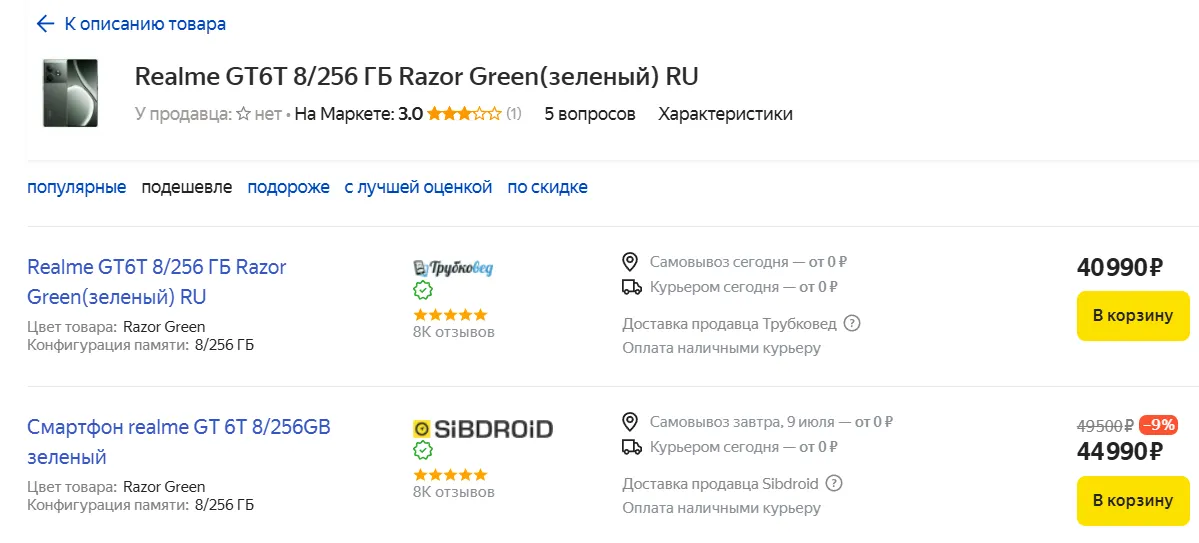Open the 5 вопросов link

tap(590, 114)
